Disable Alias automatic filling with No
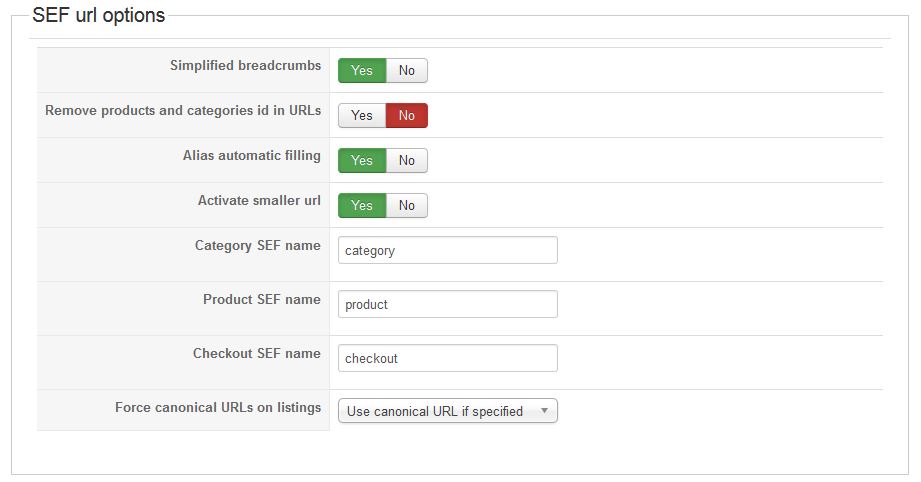The height and width of the screenshot is (482, 921). pos(407,161)
